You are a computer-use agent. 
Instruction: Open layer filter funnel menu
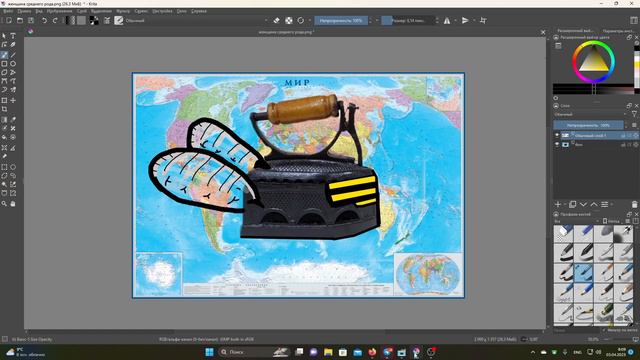pyautogui.click(x=634, y=115)
